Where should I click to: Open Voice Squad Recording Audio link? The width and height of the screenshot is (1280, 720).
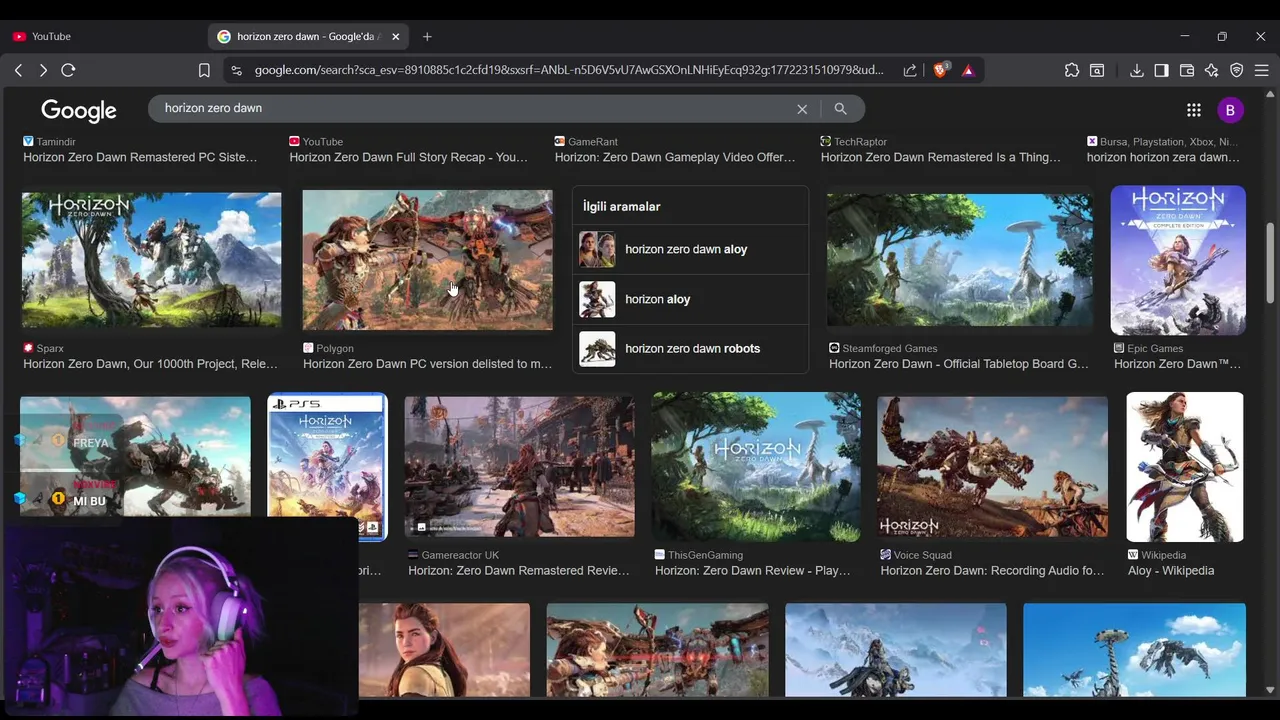tap(992, 571)
